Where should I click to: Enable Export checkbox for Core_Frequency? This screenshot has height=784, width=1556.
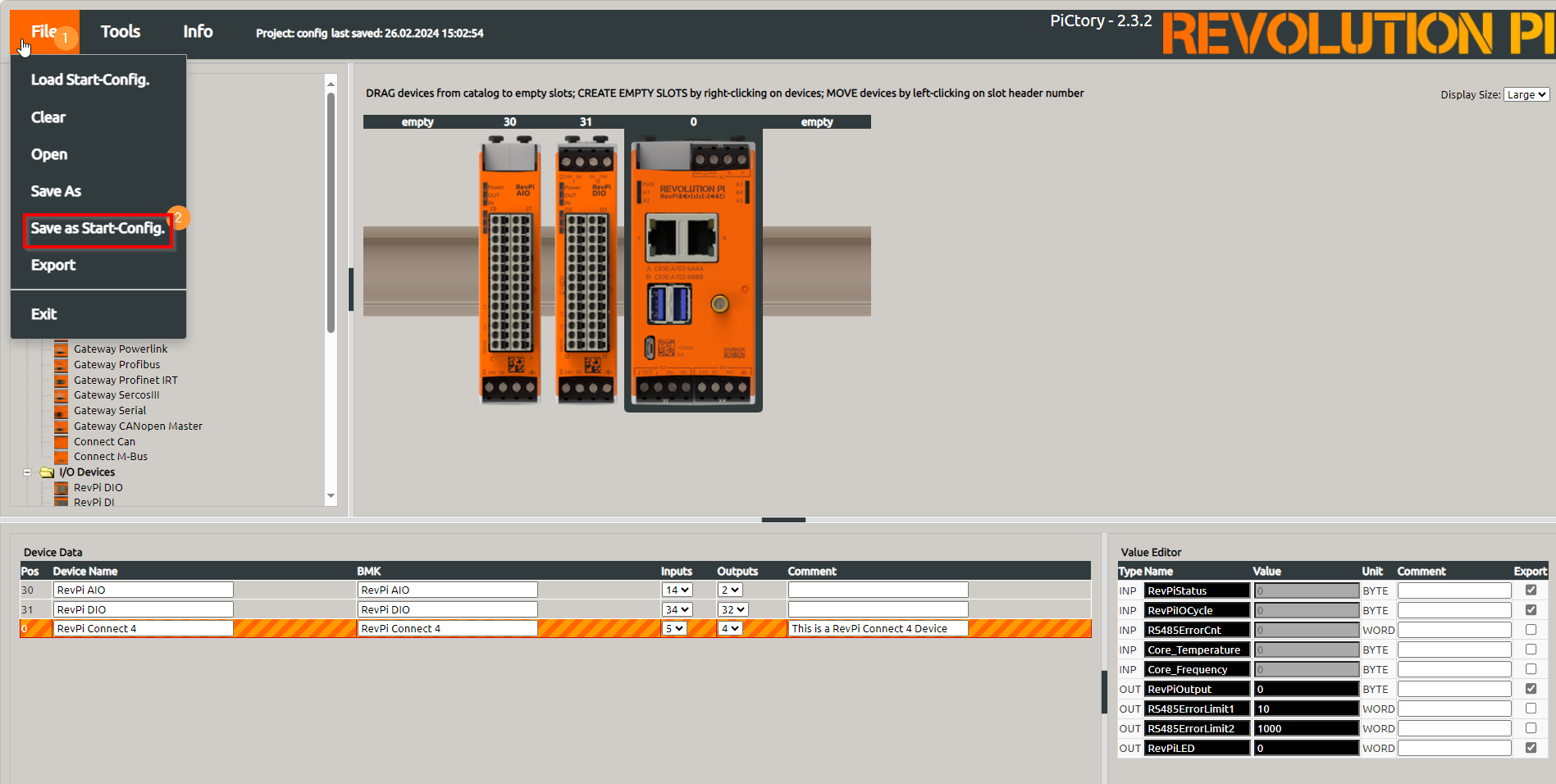pyautogui.click(x=1531, y=668)
